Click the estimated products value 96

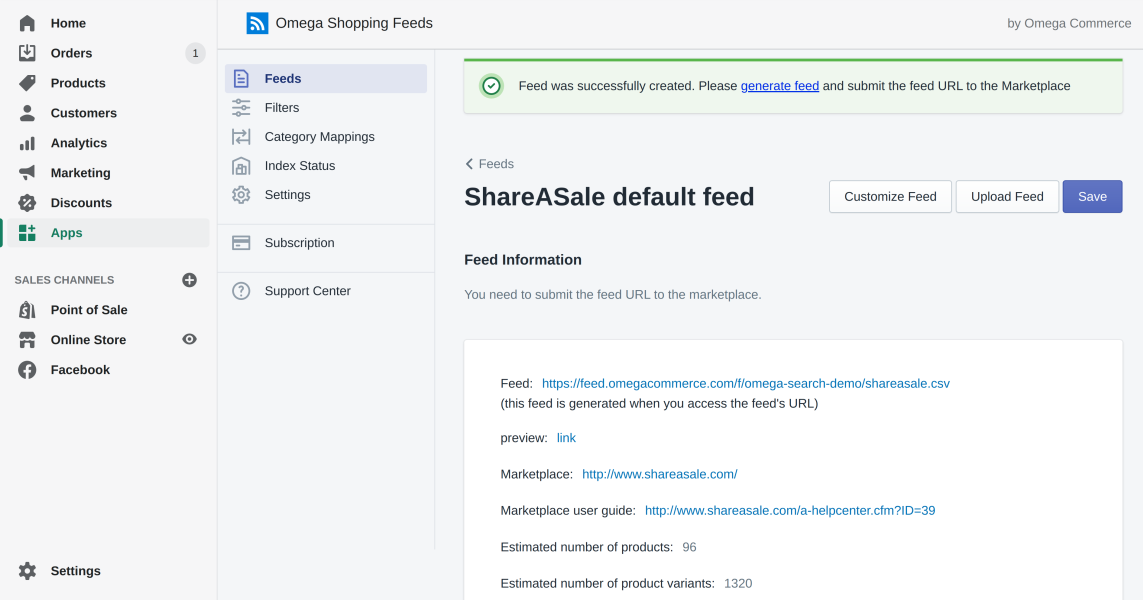pyautogui.click(x=689, y=548)
